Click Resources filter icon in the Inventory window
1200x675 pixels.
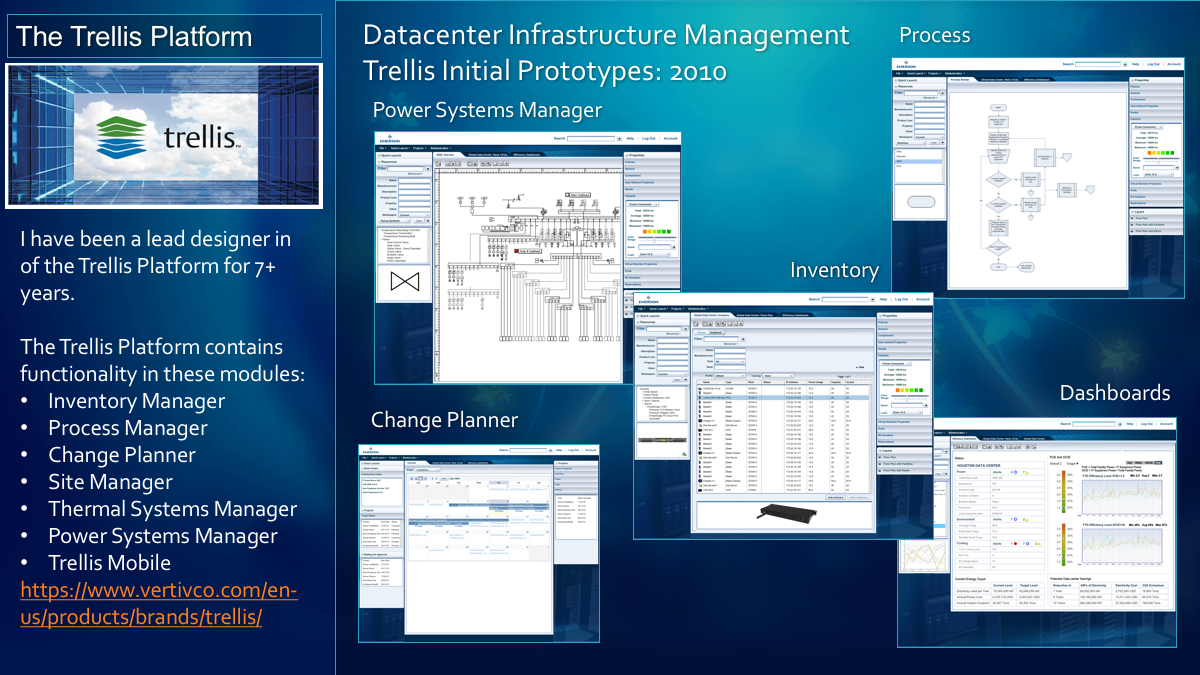tap(686, 329)
